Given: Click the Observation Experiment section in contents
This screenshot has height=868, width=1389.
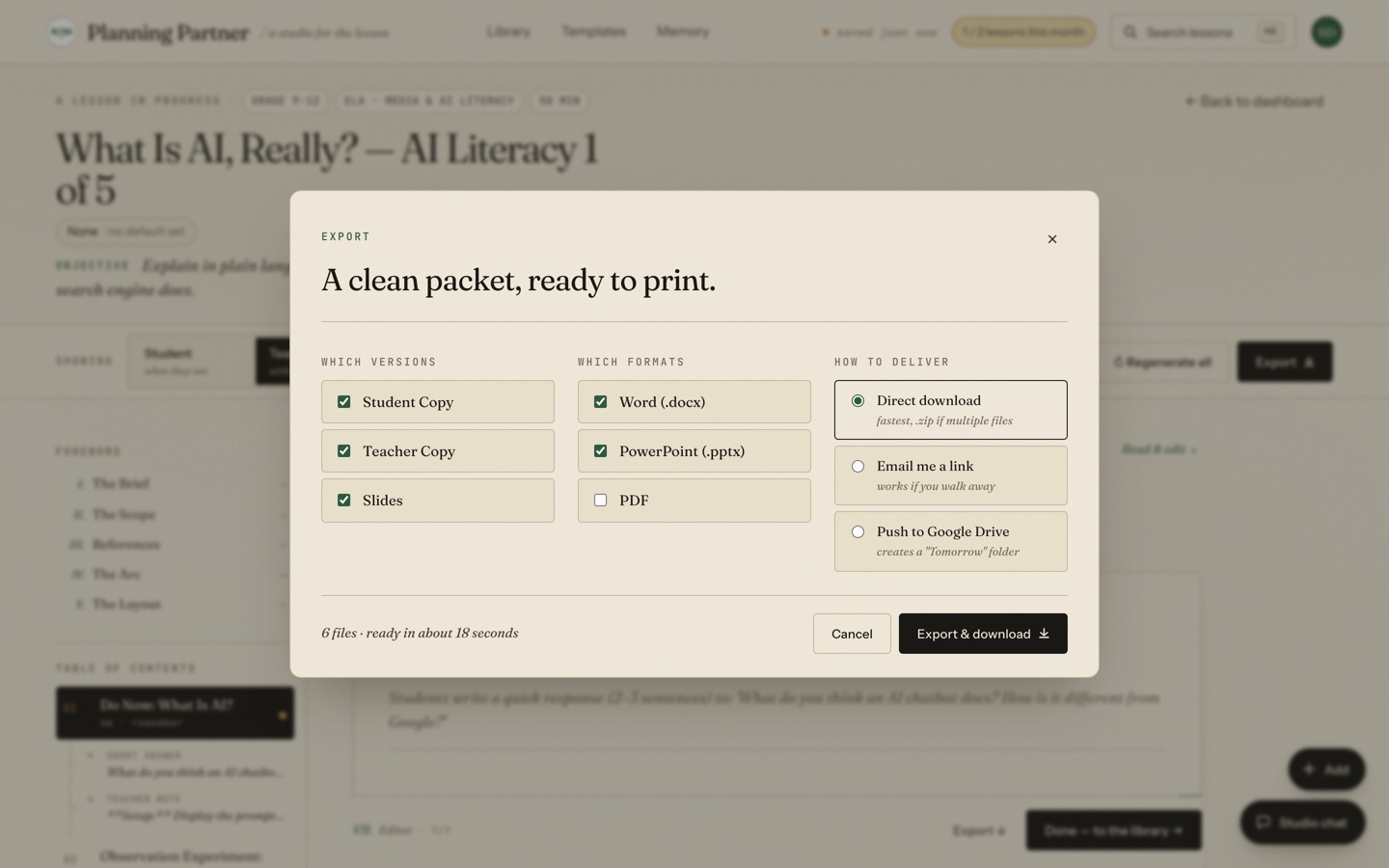Looking at the screenshot, I should tap(180, 856).
